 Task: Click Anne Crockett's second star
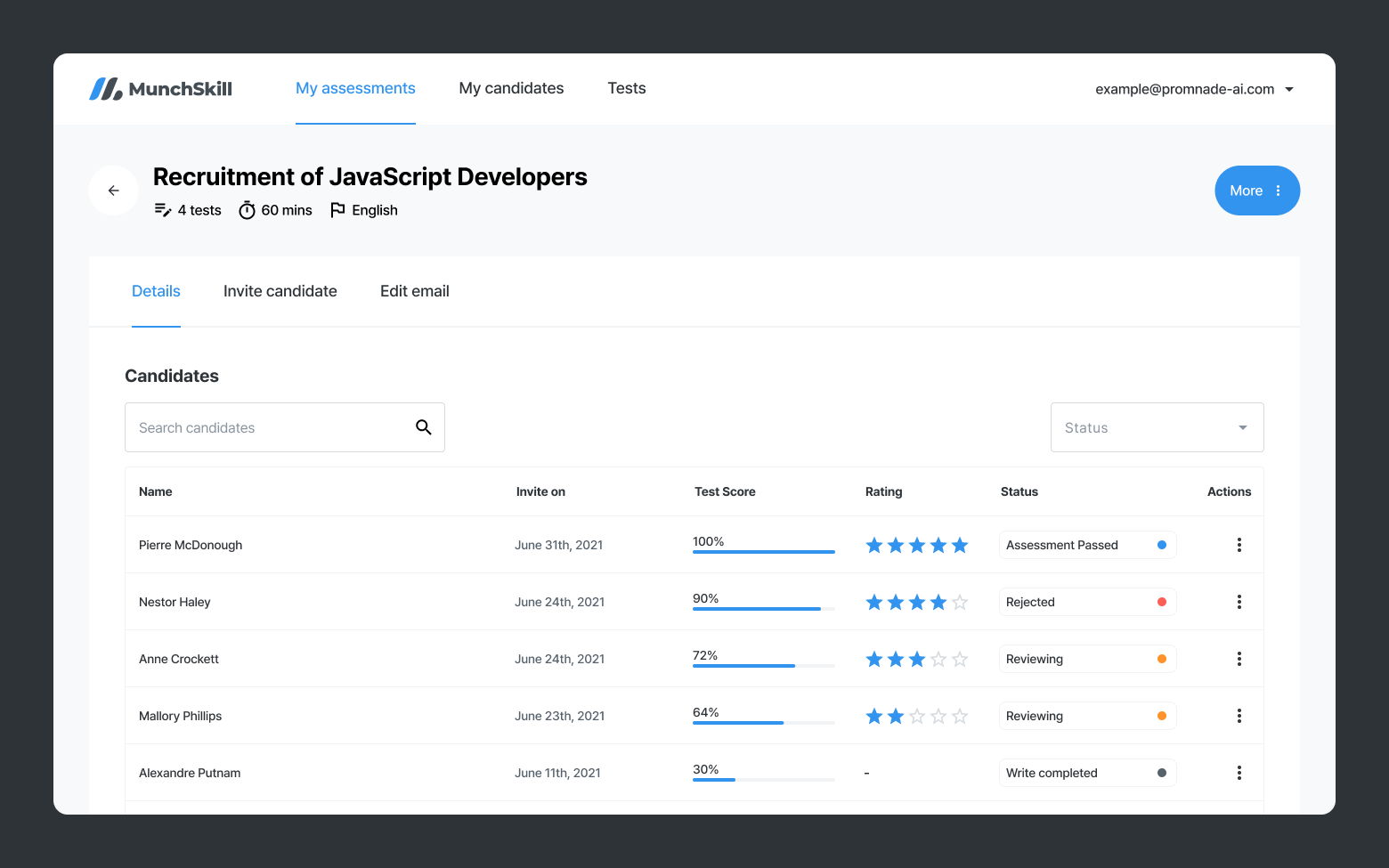coord(896,659)
